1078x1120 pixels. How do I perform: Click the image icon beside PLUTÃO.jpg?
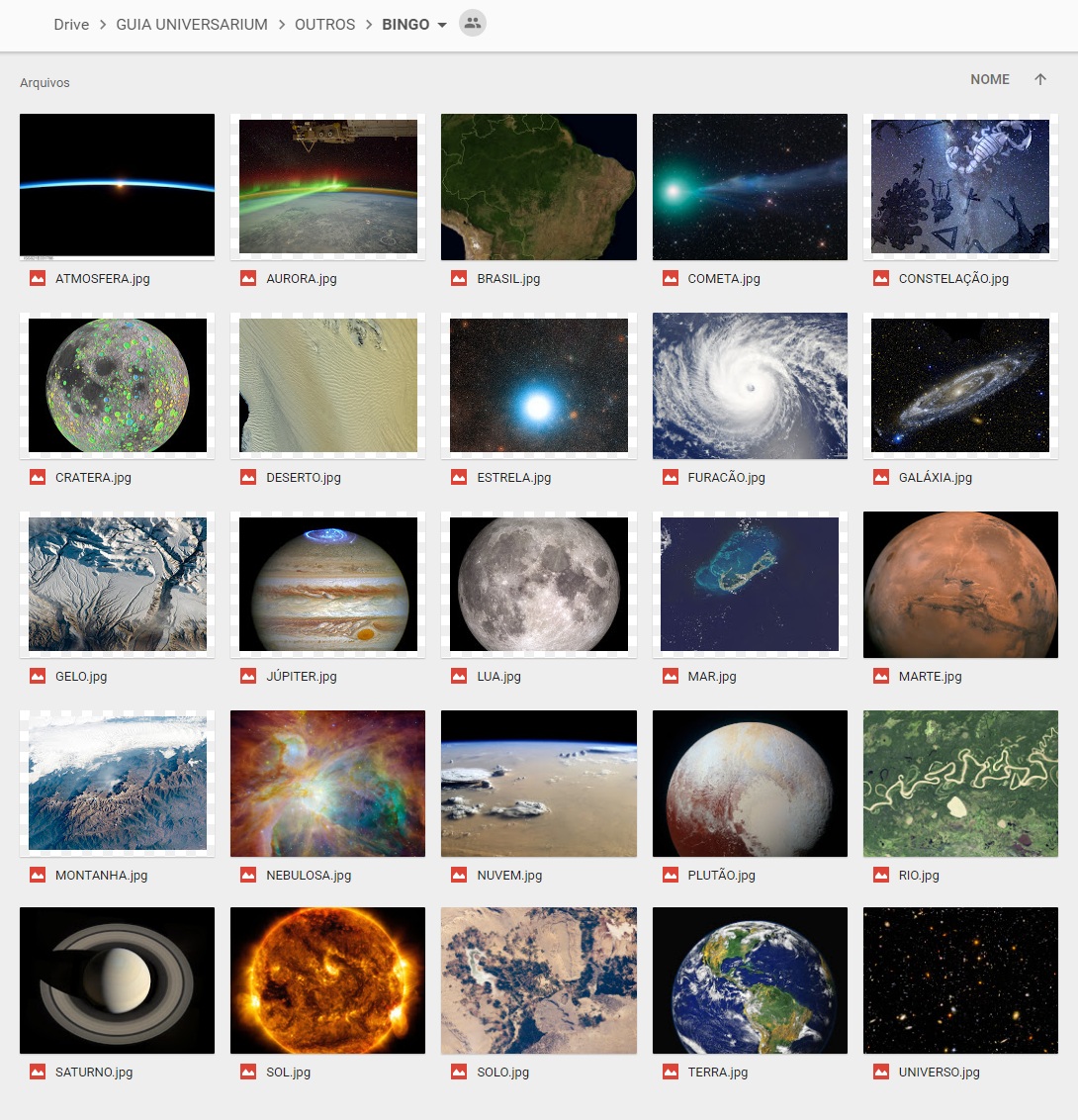pos(670,875)
